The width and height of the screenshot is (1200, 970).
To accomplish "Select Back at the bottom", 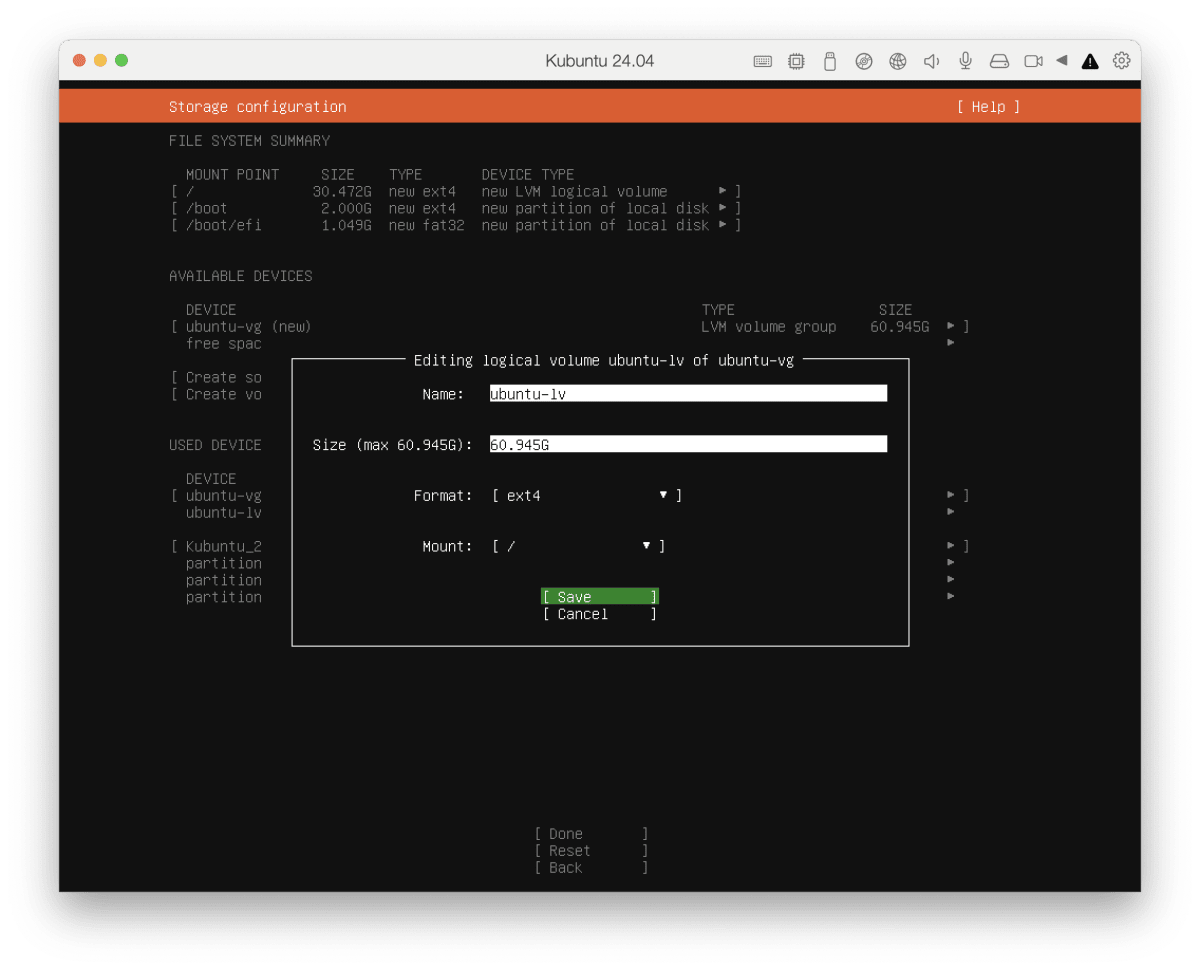I will click(x=591, y=868).
